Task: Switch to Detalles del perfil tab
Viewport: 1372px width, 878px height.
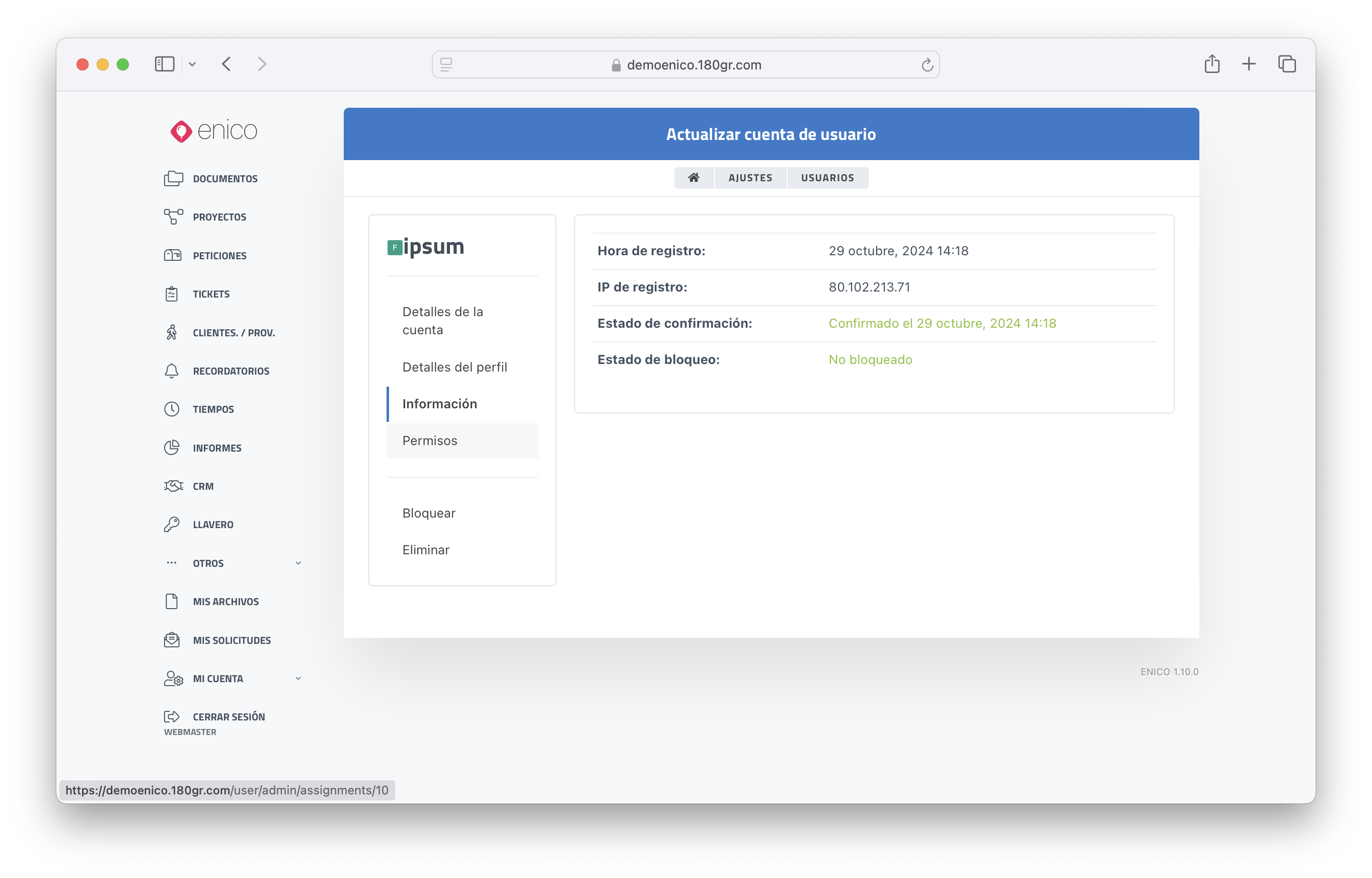Action: click(454, 367)
